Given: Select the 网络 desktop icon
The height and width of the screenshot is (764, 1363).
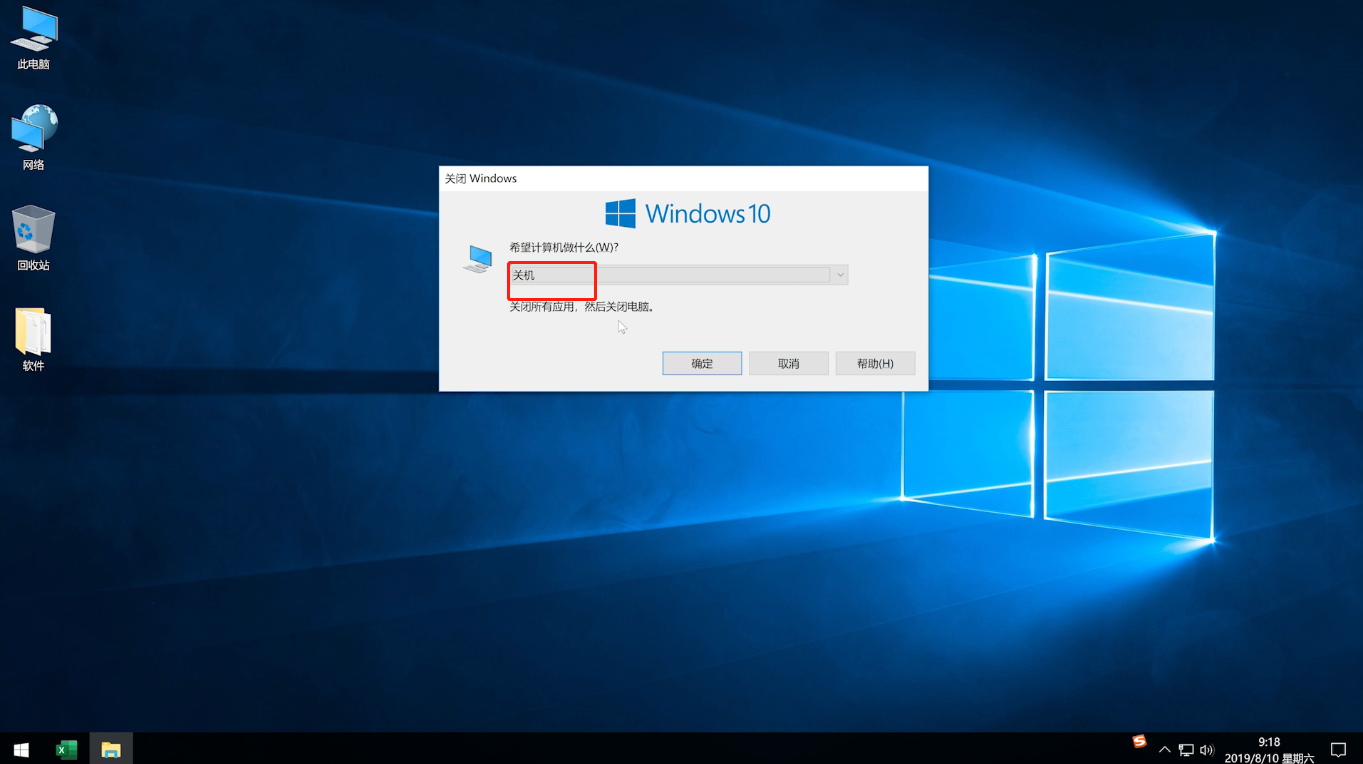Looking at the screenshot, I should pos(33,138).
